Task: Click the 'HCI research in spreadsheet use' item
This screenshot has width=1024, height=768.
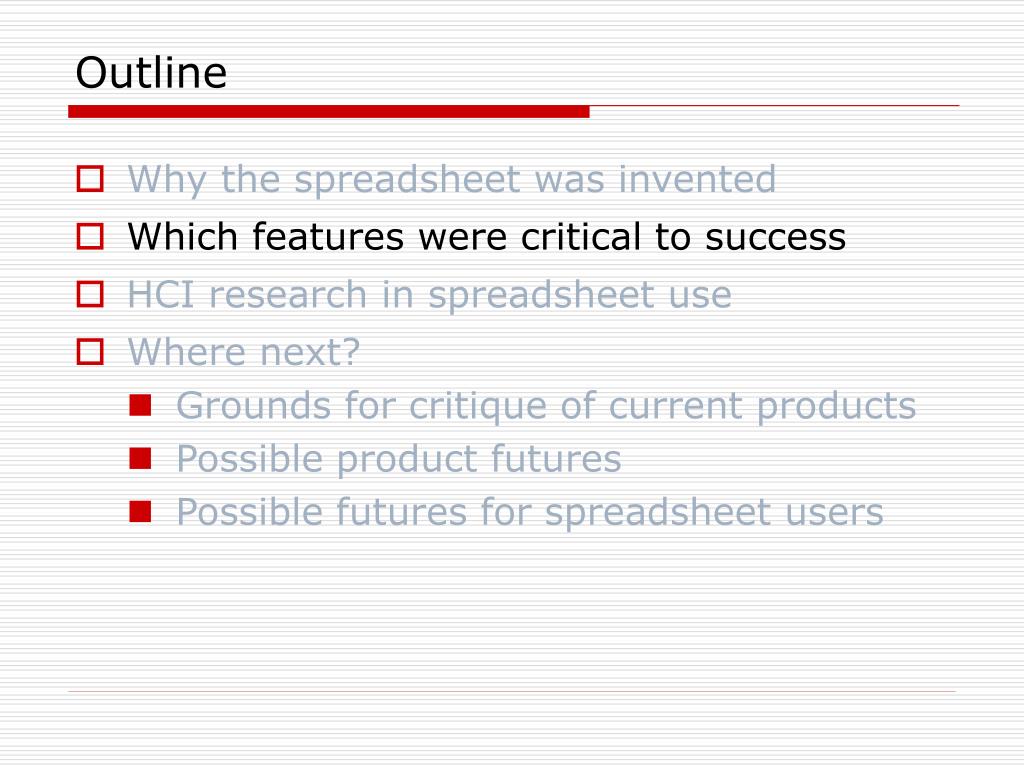Action: click(x=430, y=295)
